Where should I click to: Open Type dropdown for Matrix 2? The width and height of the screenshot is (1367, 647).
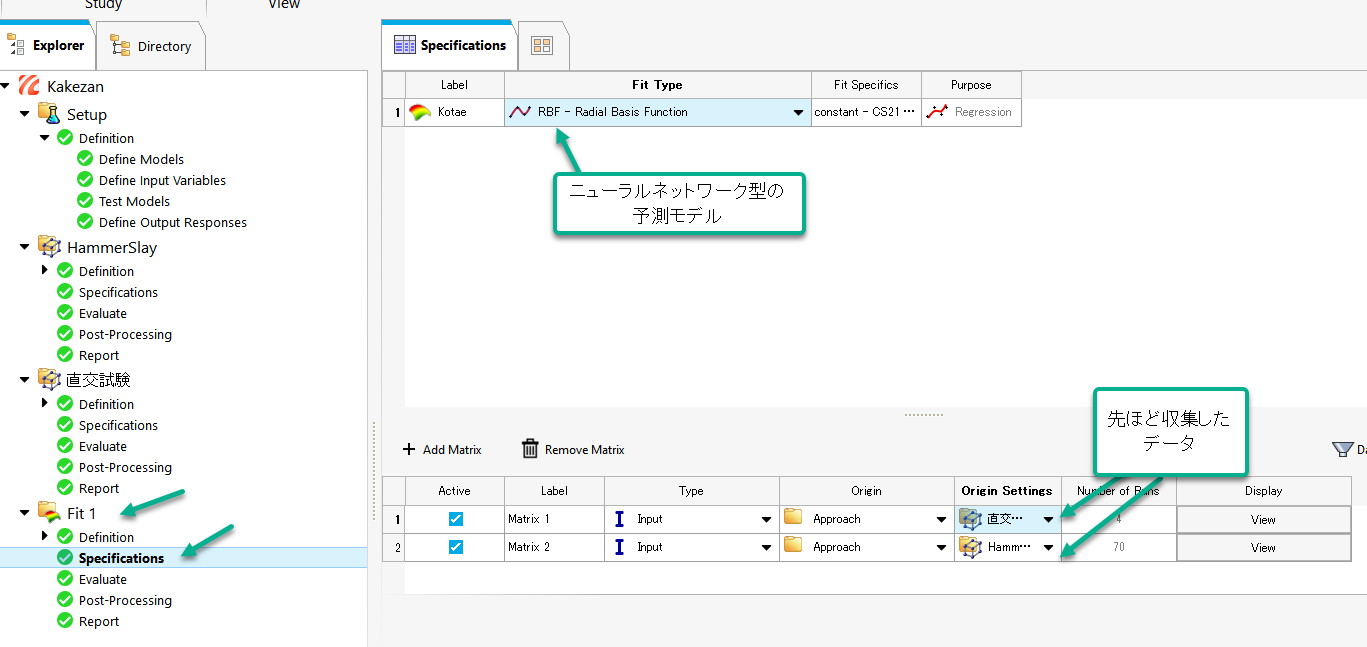tap(766, 548)
